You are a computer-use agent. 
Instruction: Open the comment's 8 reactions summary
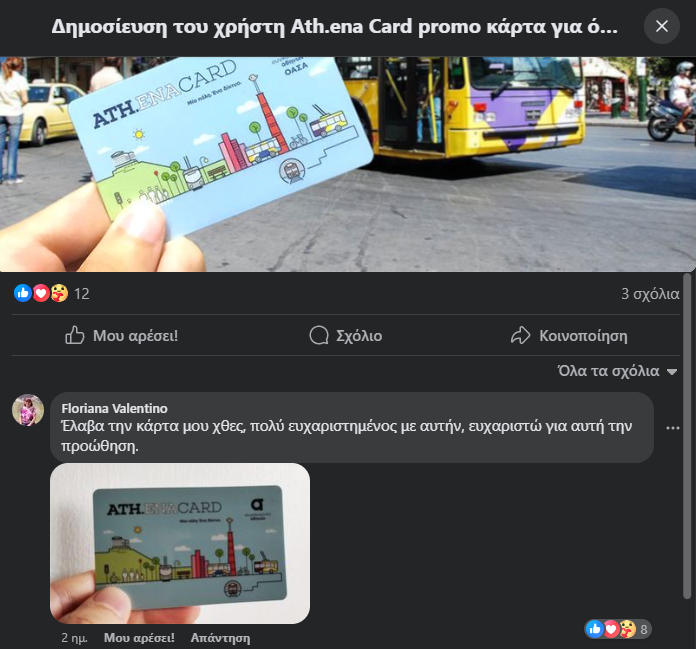(617, 629)
